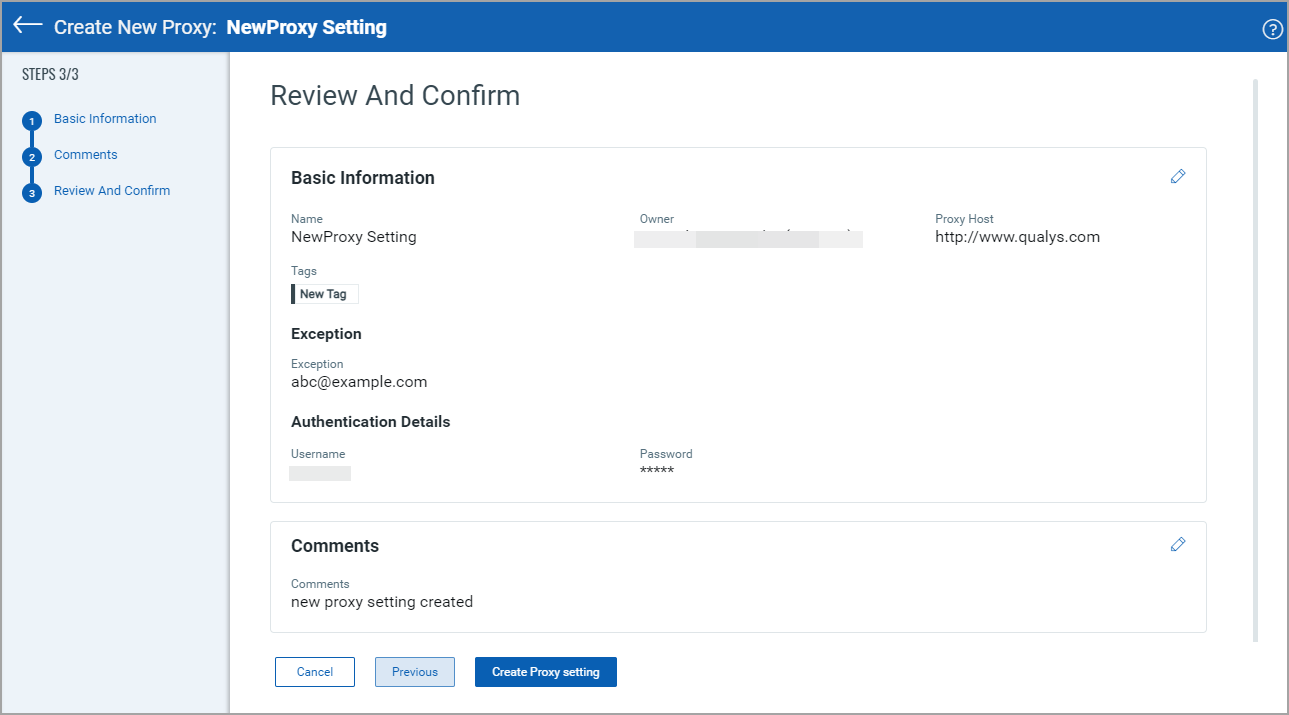Click the comment text new proxy setting created
Viewport: 1289px width, 715px height.
[380, 601]
